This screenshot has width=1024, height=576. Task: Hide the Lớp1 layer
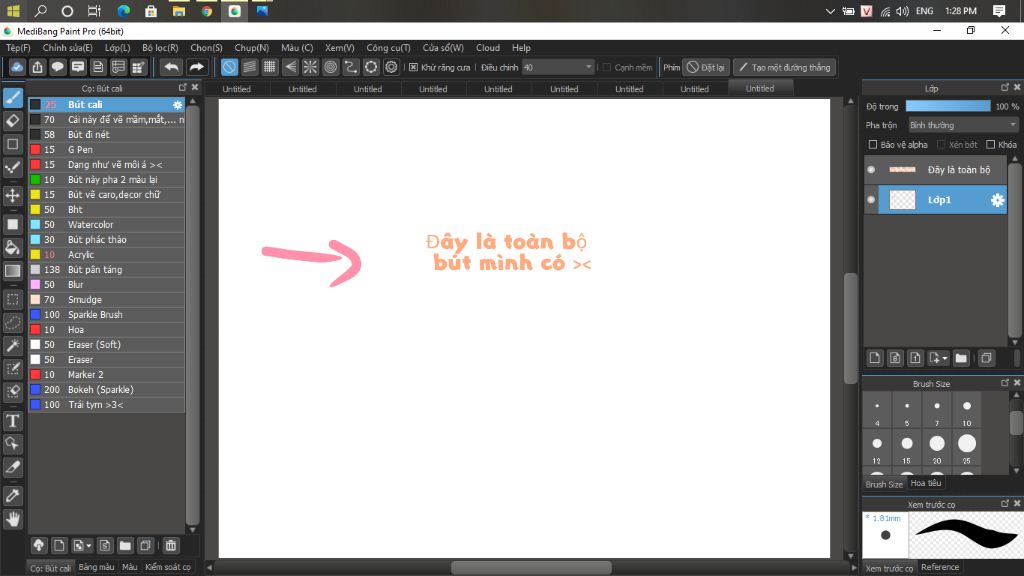[x=871, y=200]
